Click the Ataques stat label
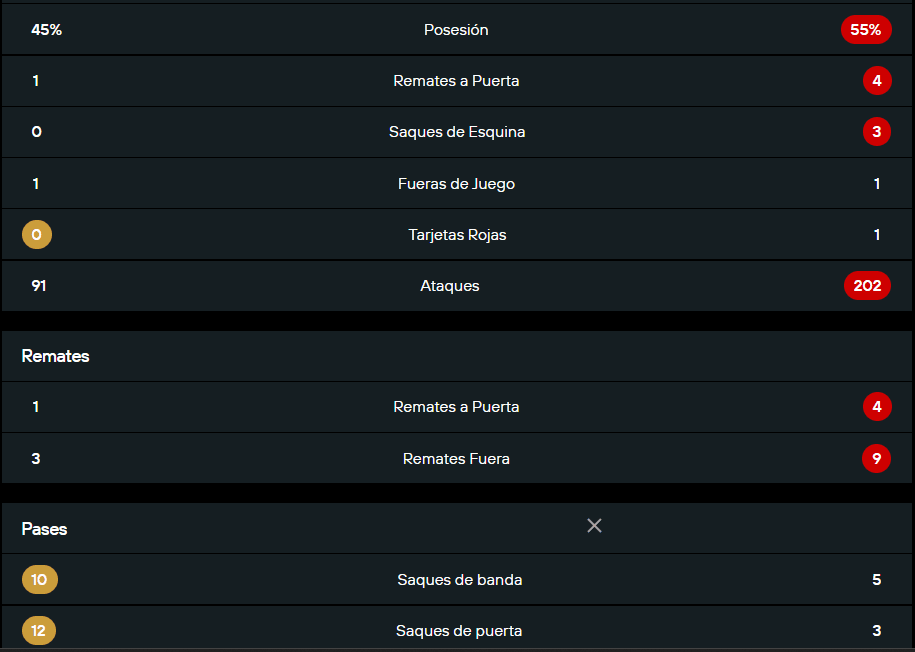 pyautogui.click(x=450, y=285)
